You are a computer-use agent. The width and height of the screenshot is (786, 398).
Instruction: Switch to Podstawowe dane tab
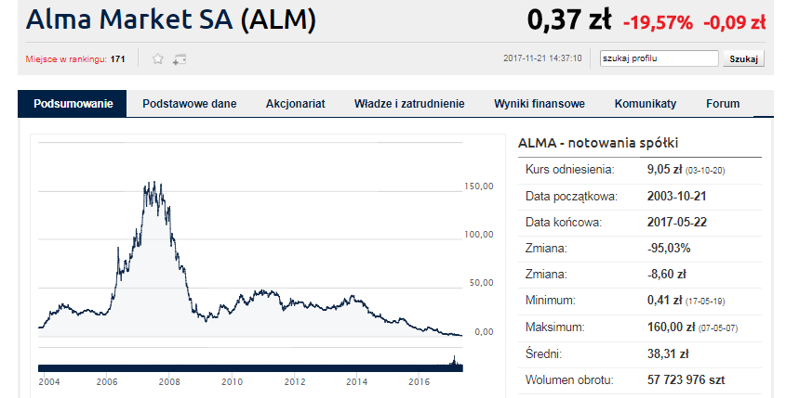pos(189,104)
